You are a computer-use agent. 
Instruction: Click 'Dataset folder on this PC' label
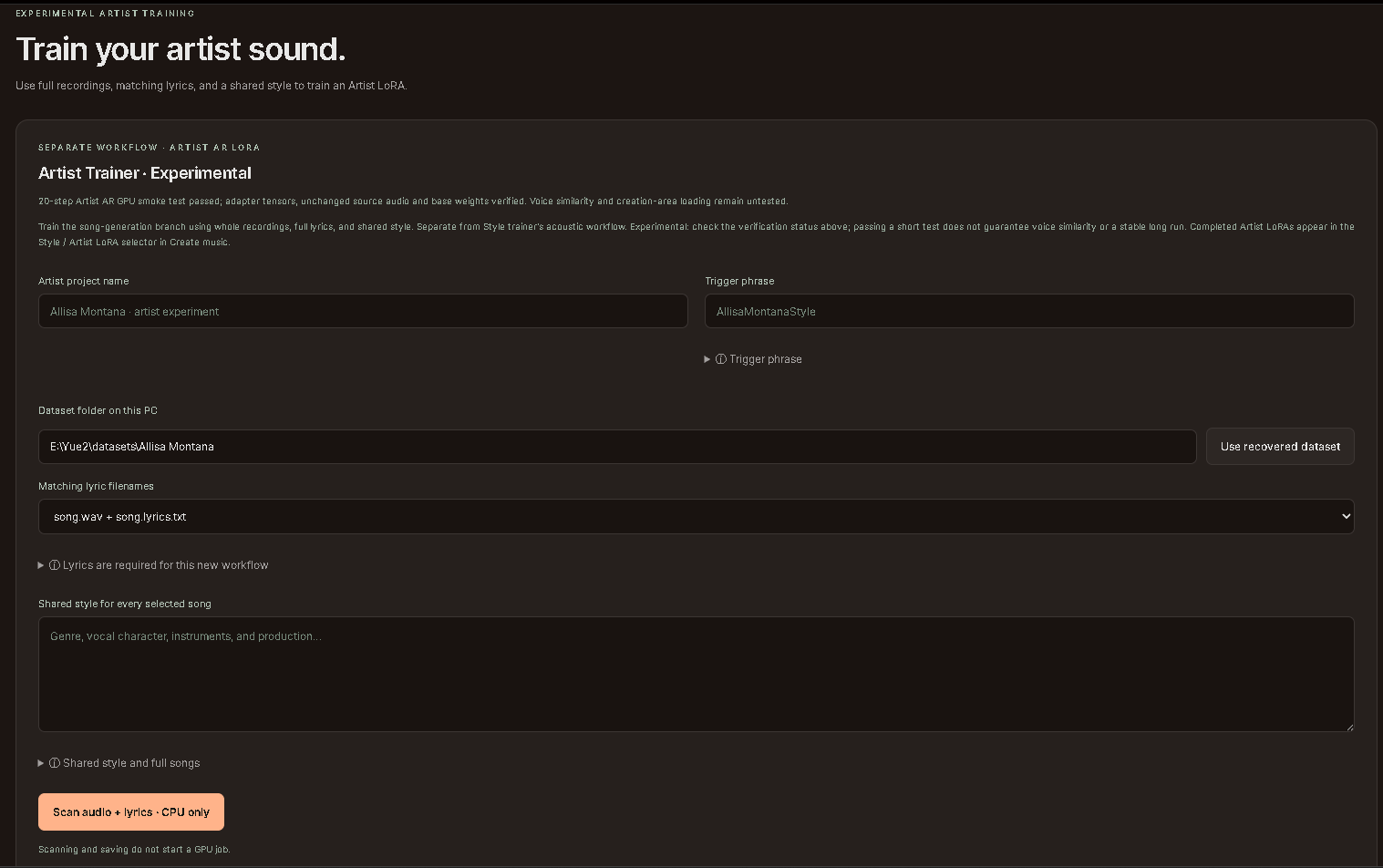[98, 410]
